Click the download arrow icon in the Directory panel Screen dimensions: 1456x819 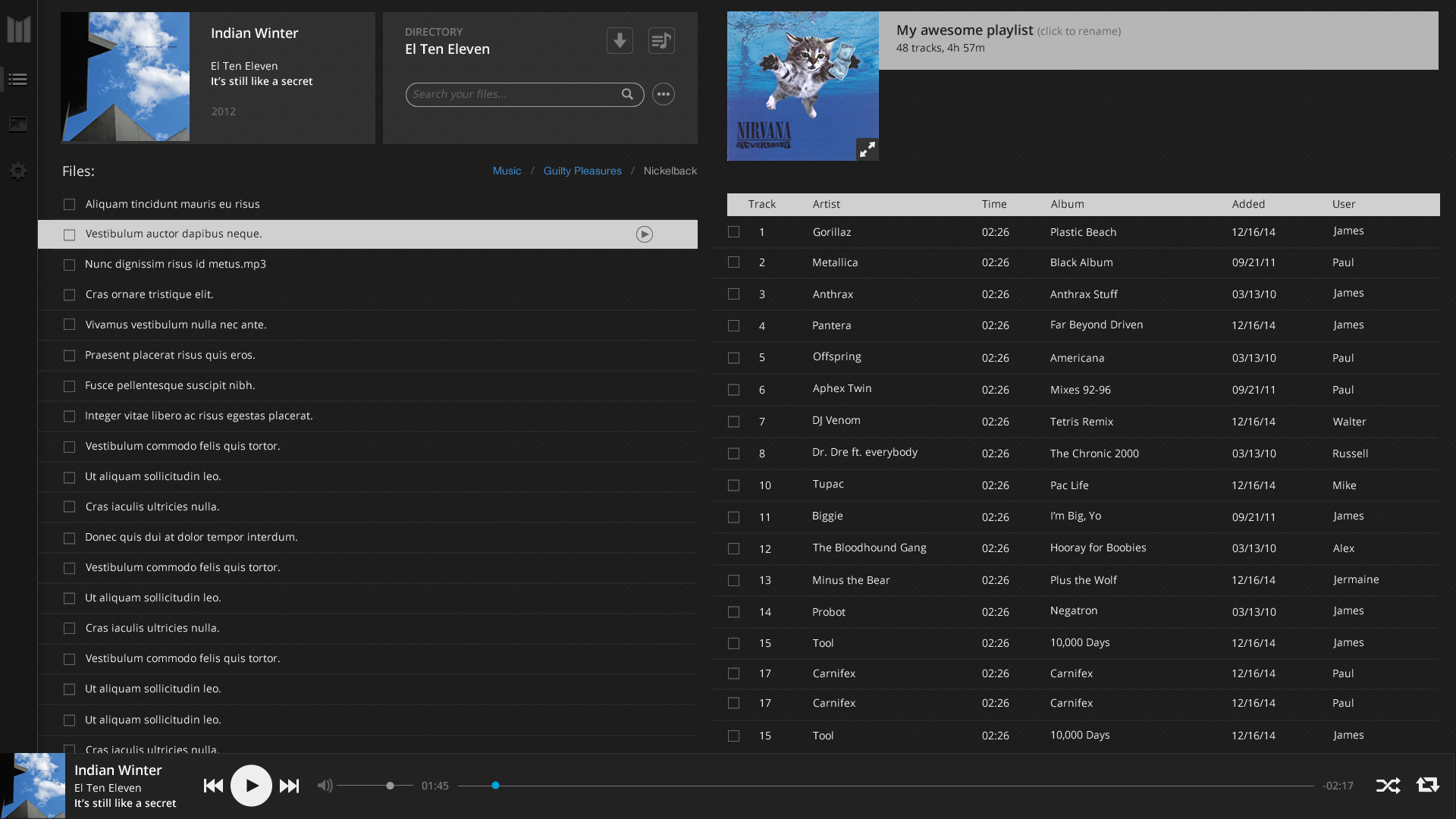(x=620, y=41)
